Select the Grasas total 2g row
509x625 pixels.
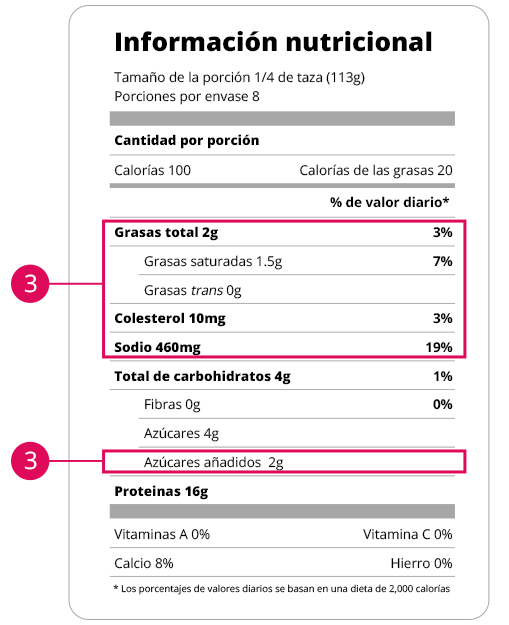point(283,232)
